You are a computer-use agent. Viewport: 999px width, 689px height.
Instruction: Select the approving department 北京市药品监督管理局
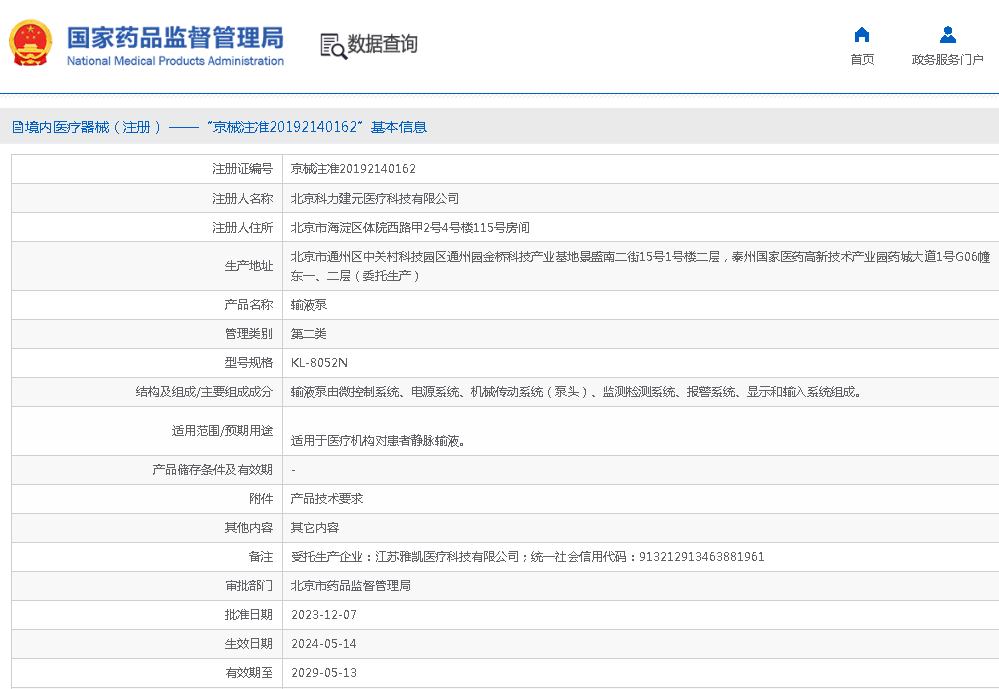(x=350, y=585)
